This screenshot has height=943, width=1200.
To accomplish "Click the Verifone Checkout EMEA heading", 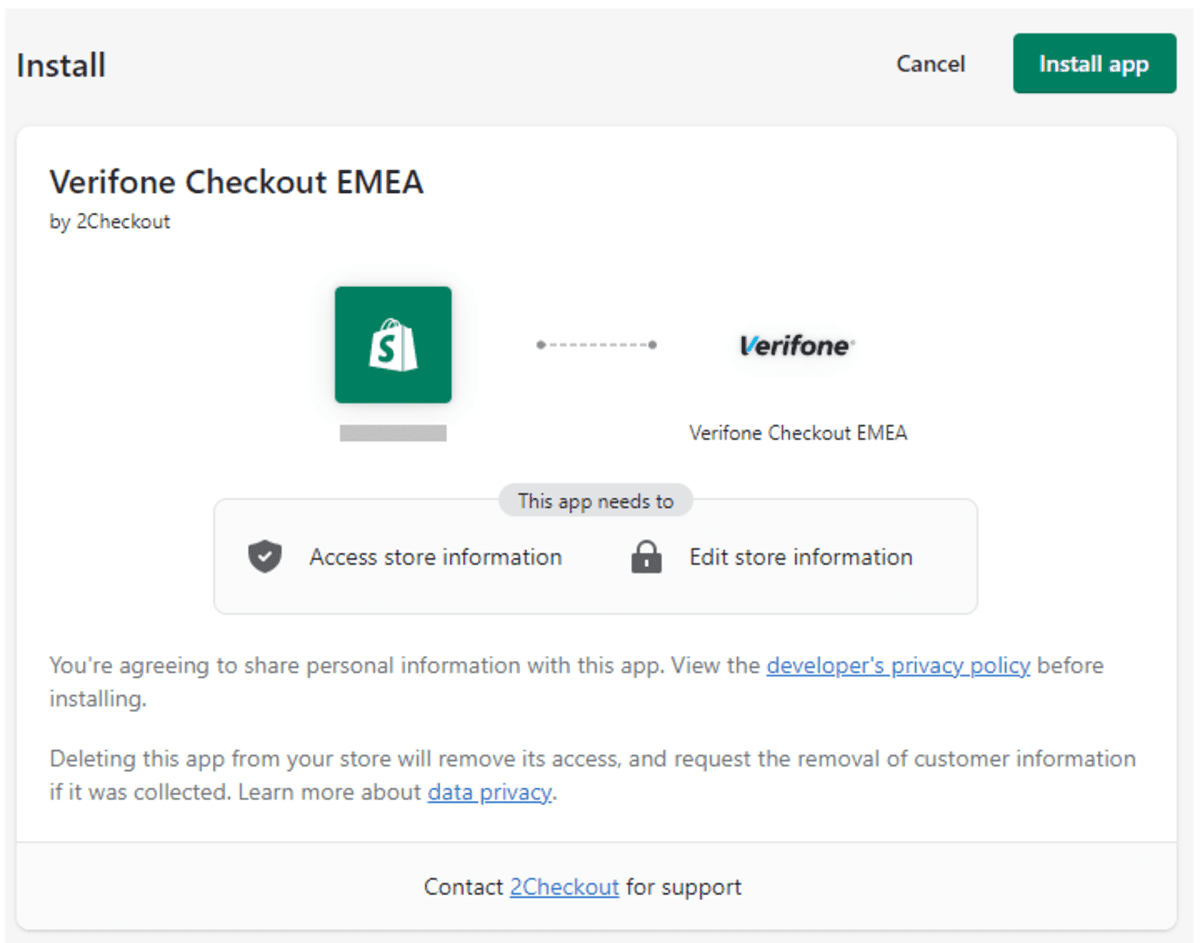I will (x=237, y=182).
